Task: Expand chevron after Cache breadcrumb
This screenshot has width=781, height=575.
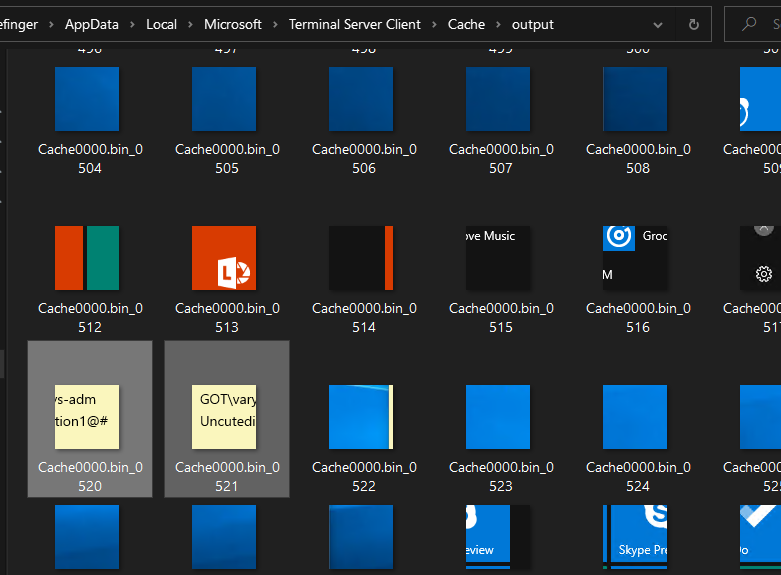Action: click(x=498, y=24)
